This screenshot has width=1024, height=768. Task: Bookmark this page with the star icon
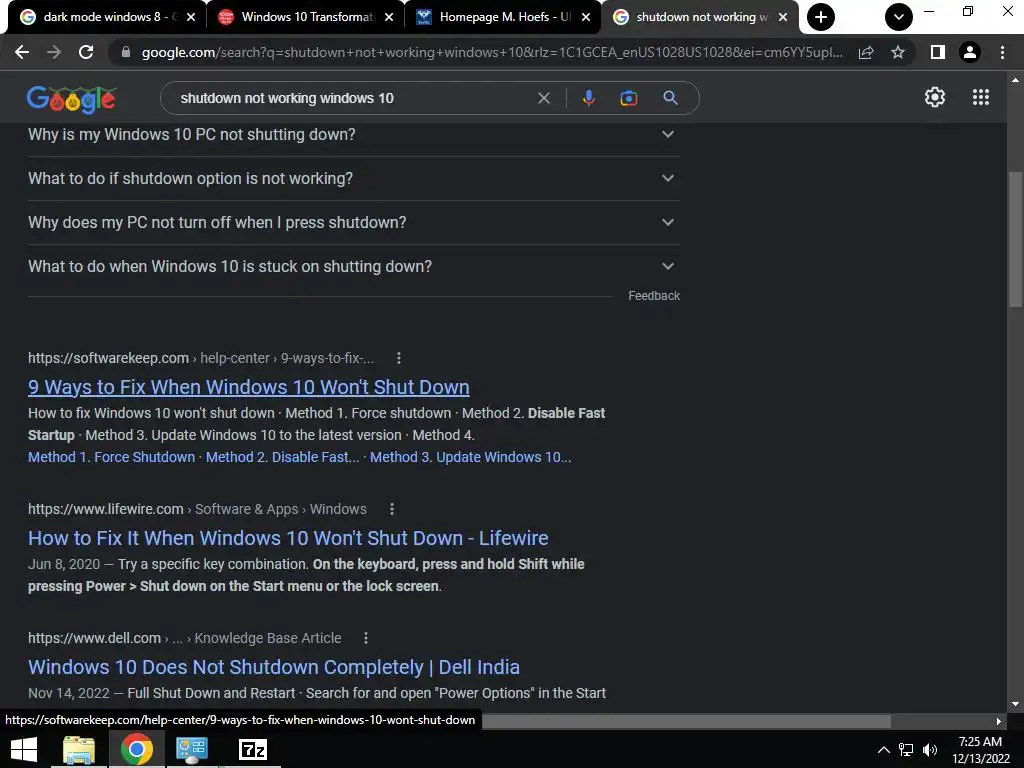click(x=898, y=52)
